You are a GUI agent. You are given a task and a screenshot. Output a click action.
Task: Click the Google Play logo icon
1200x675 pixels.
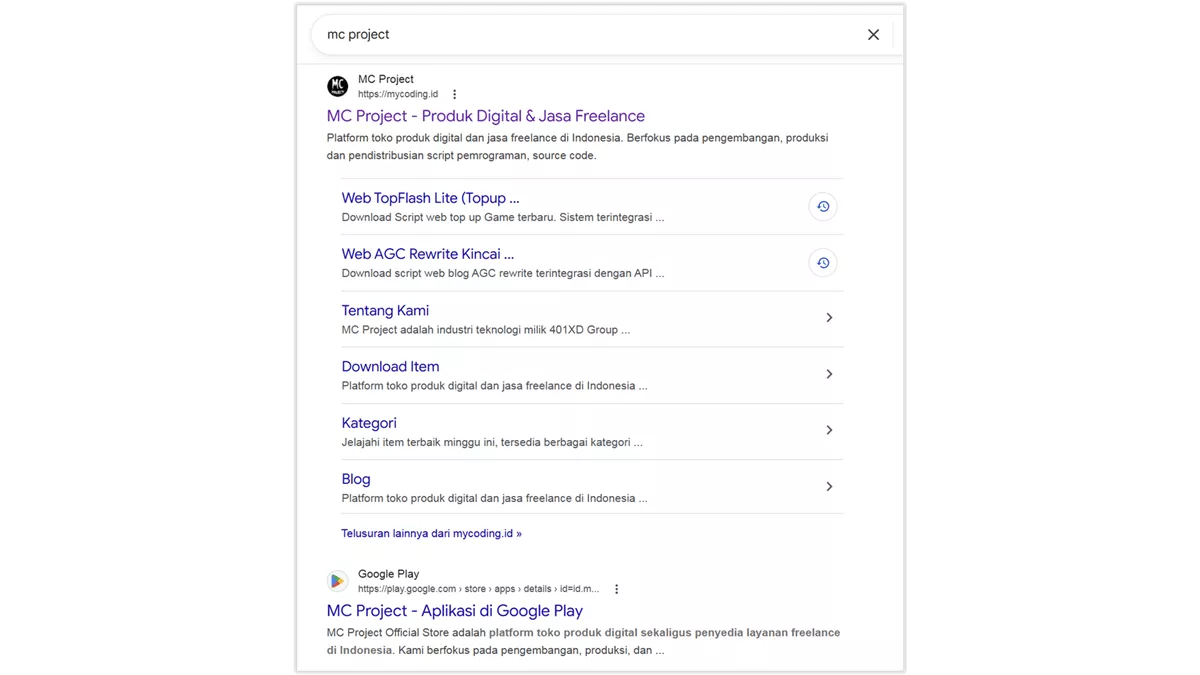tap(337, 581)
